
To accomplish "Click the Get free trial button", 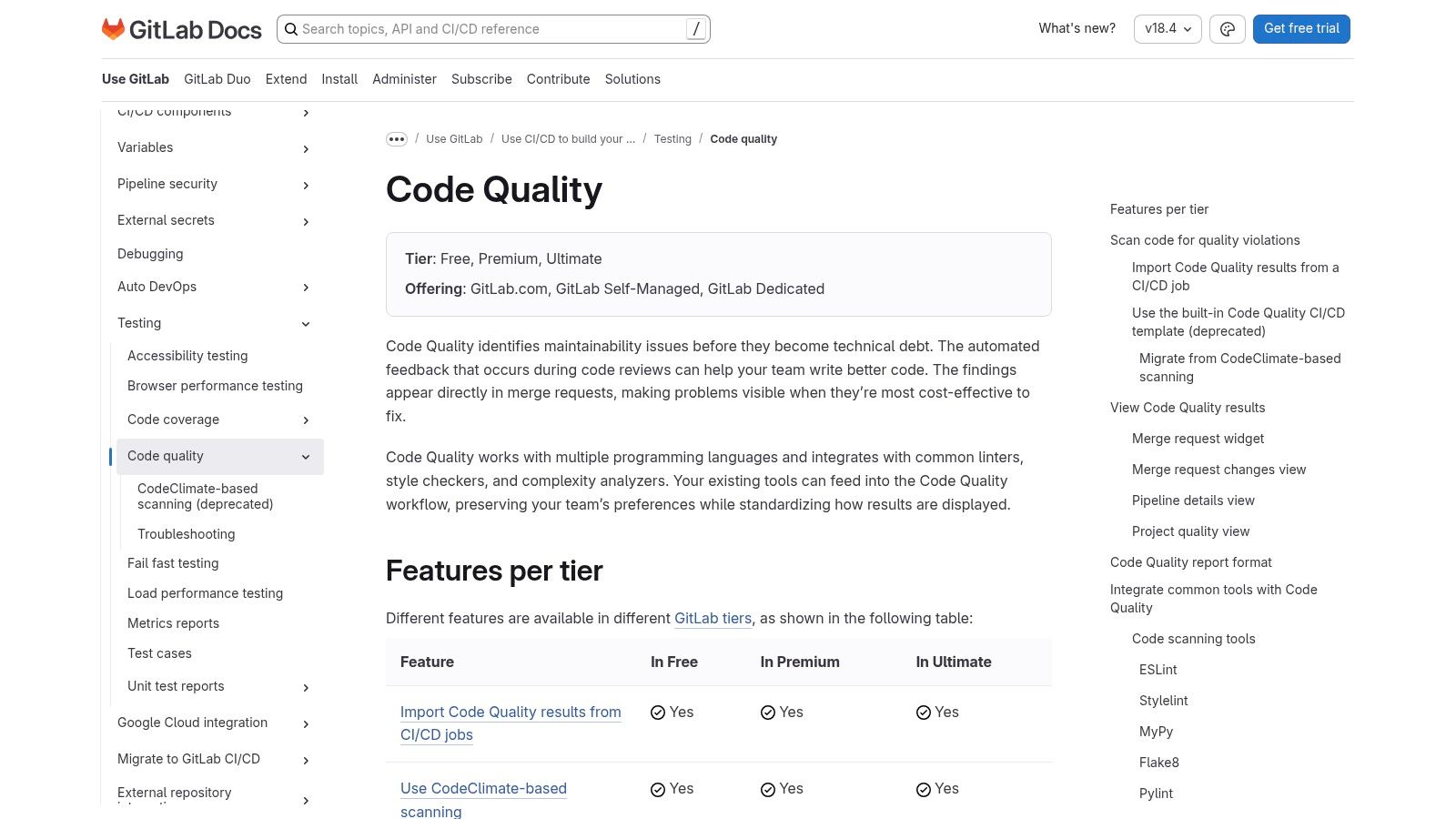I will click(x=1301, y=29).
